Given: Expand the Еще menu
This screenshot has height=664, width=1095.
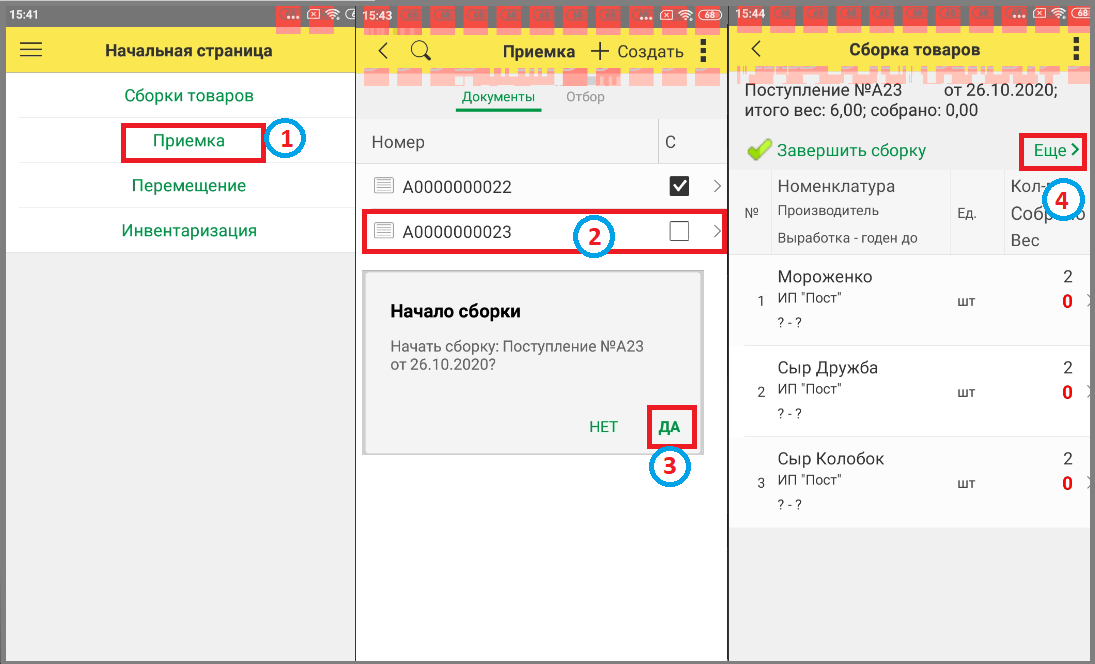Looking at the screenshot, I should click(1056, 150).
